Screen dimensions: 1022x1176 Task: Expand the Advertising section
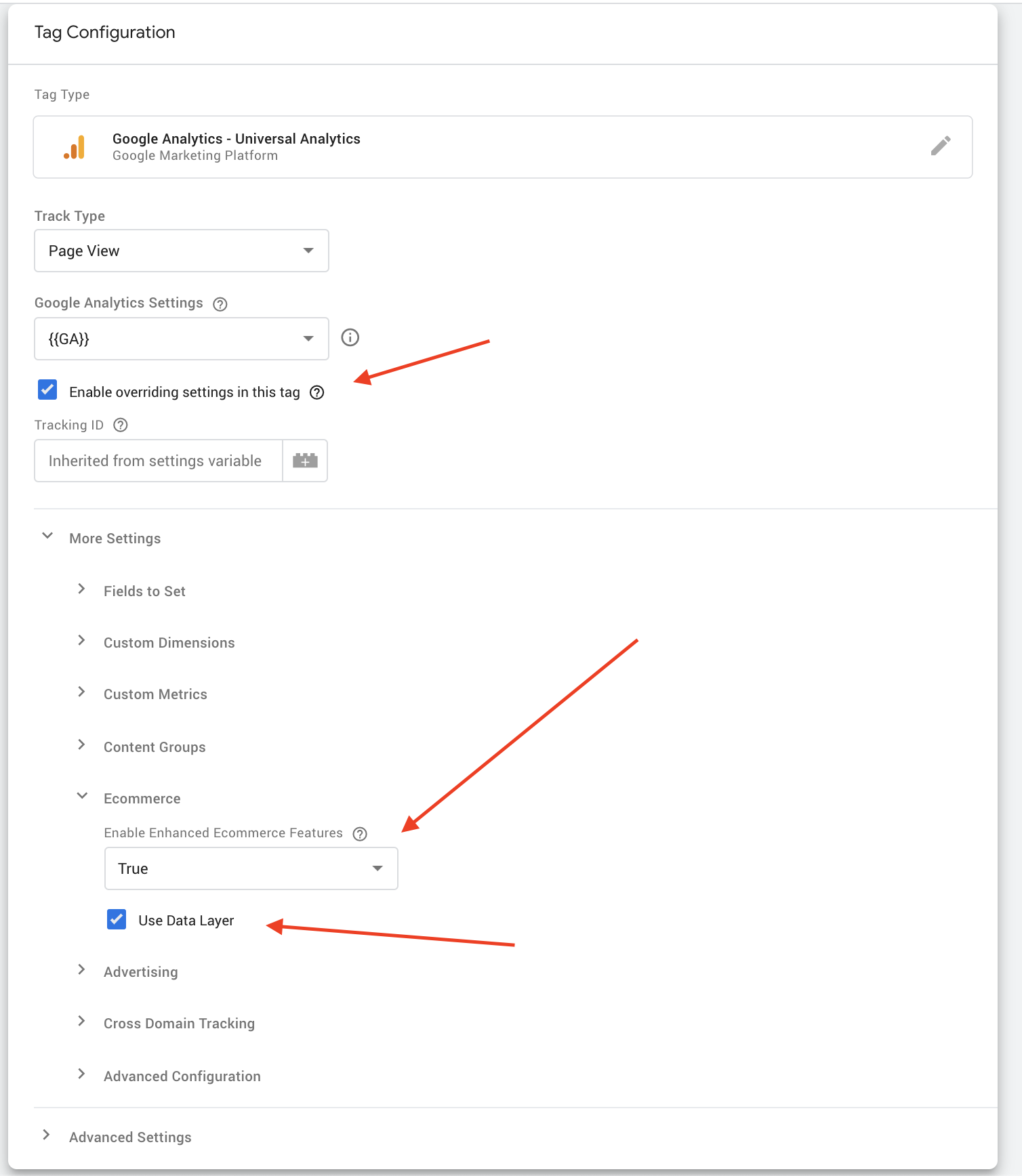pos(127,972)
